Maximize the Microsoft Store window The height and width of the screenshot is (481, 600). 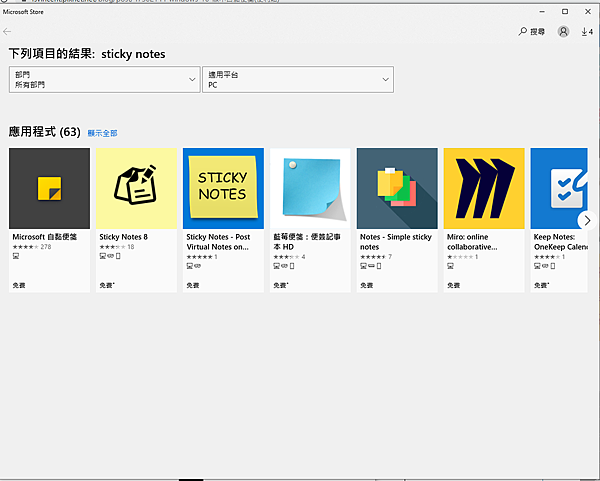565,11
